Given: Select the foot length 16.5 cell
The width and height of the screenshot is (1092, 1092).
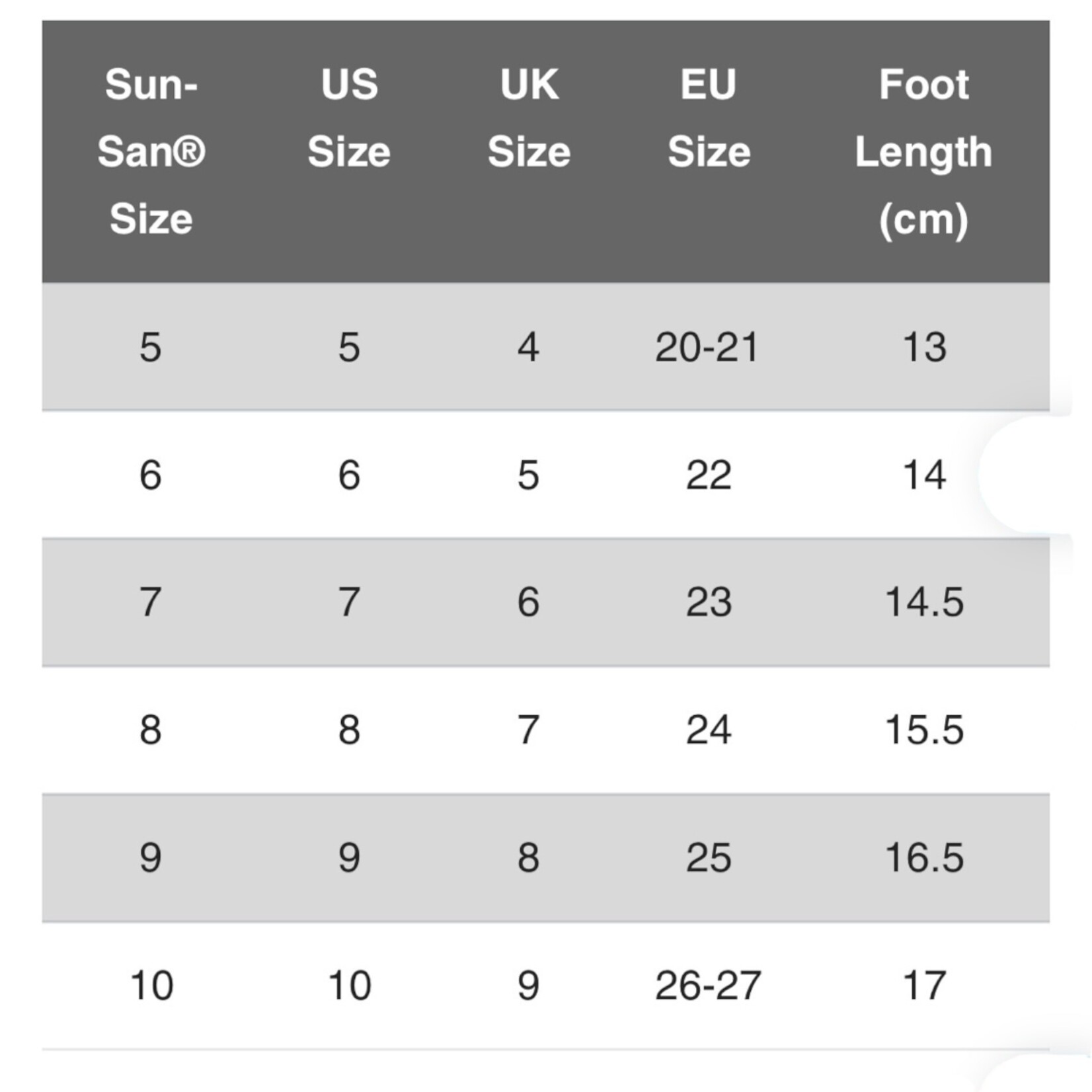Looking at the screenshot, I should click(x=924, y=857).
